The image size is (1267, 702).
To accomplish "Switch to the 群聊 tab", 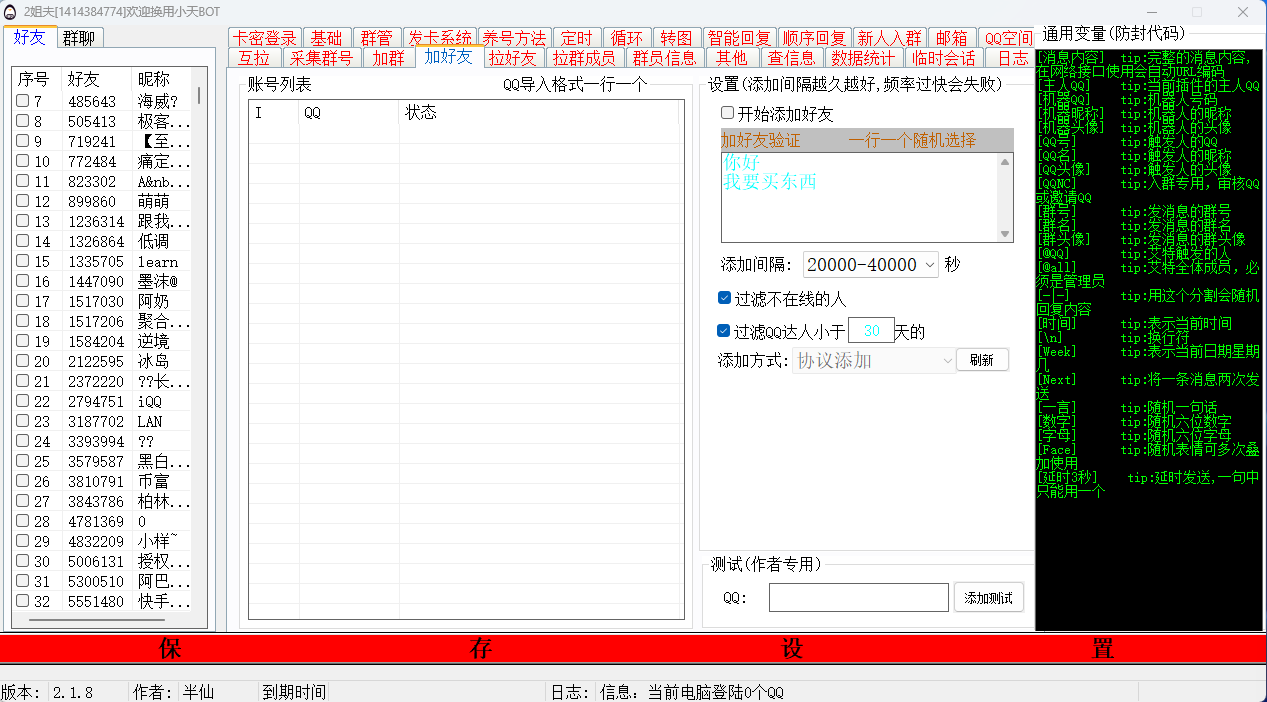I will [80, 38].
